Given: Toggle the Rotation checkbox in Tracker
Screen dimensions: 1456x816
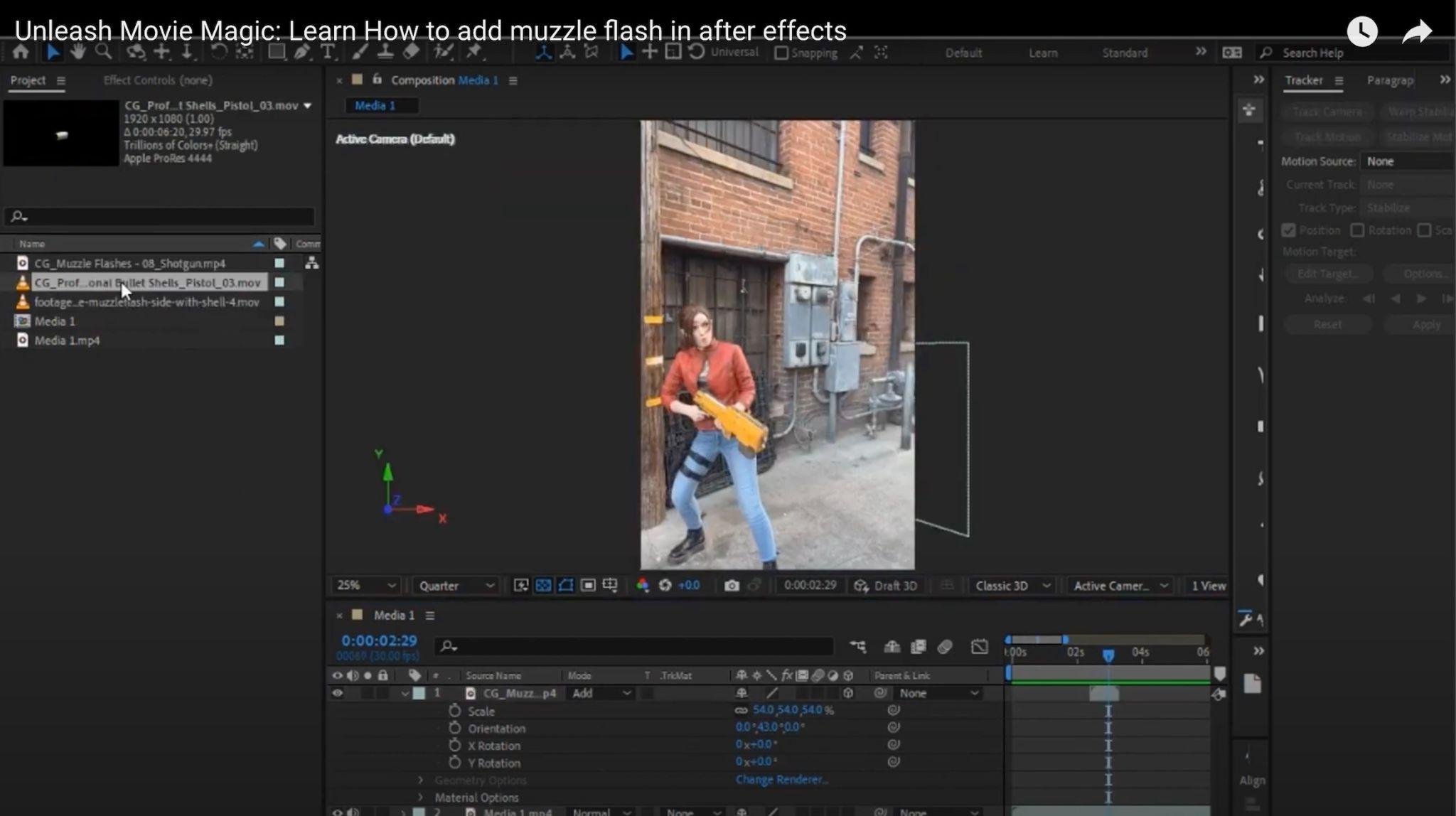Looking at the screenshot, I should pyautogui.click(x=1357, y=230).
